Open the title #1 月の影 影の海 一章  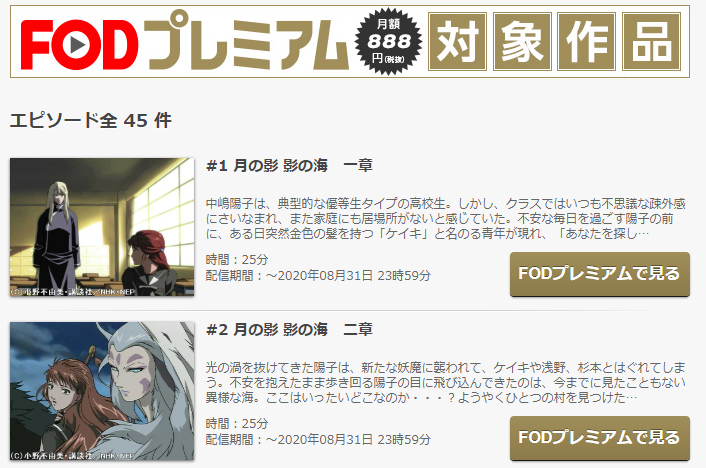tap(289, 166)
